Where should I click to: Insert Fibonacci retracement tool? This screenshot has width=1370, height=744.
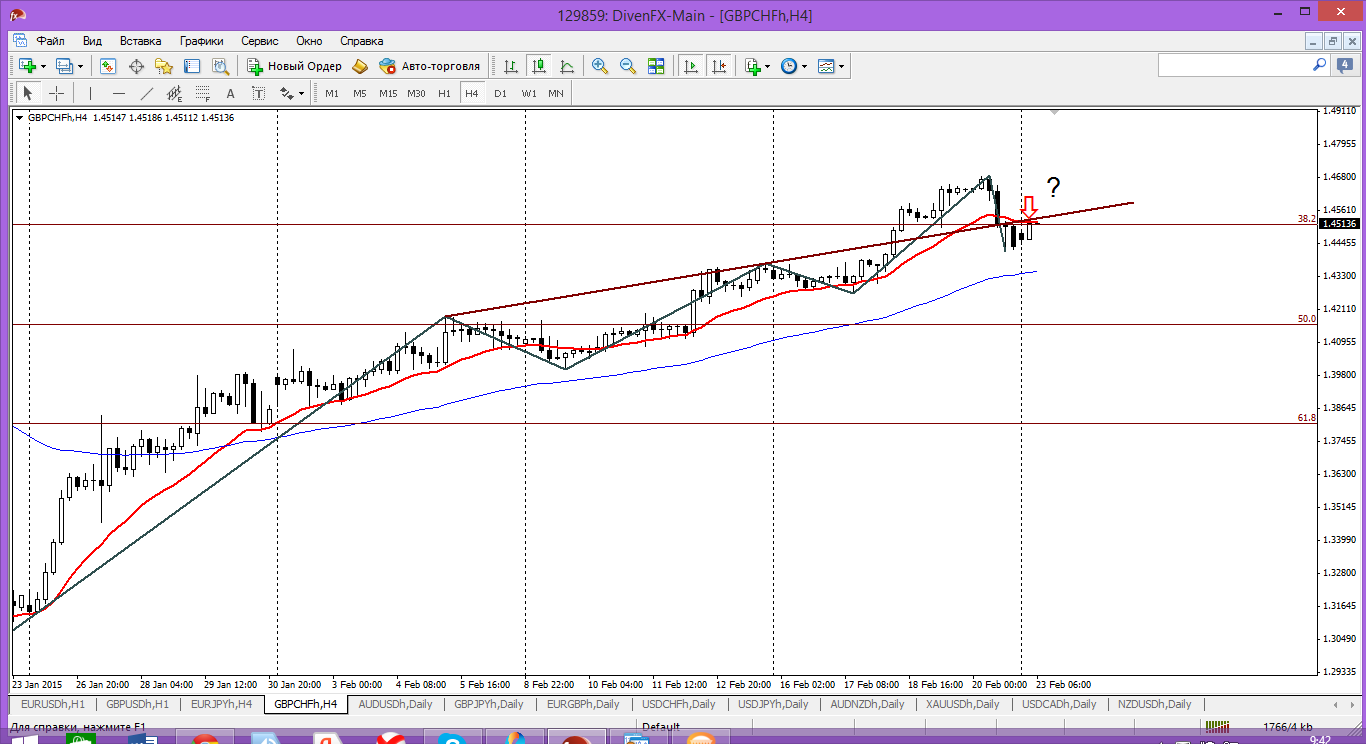(203, 93)
